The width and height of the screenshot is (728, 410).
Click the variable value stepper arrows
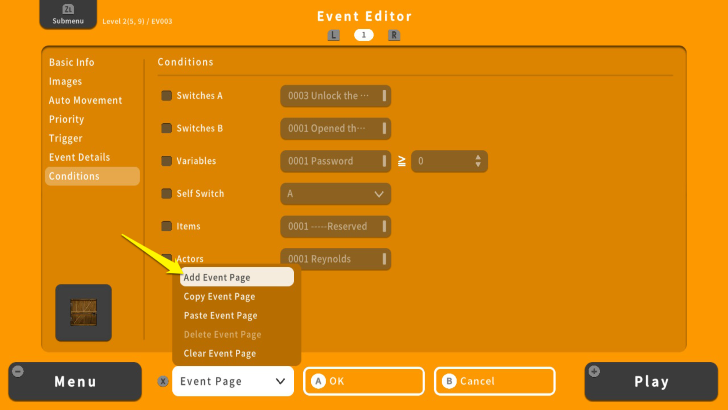coord(478,161)
